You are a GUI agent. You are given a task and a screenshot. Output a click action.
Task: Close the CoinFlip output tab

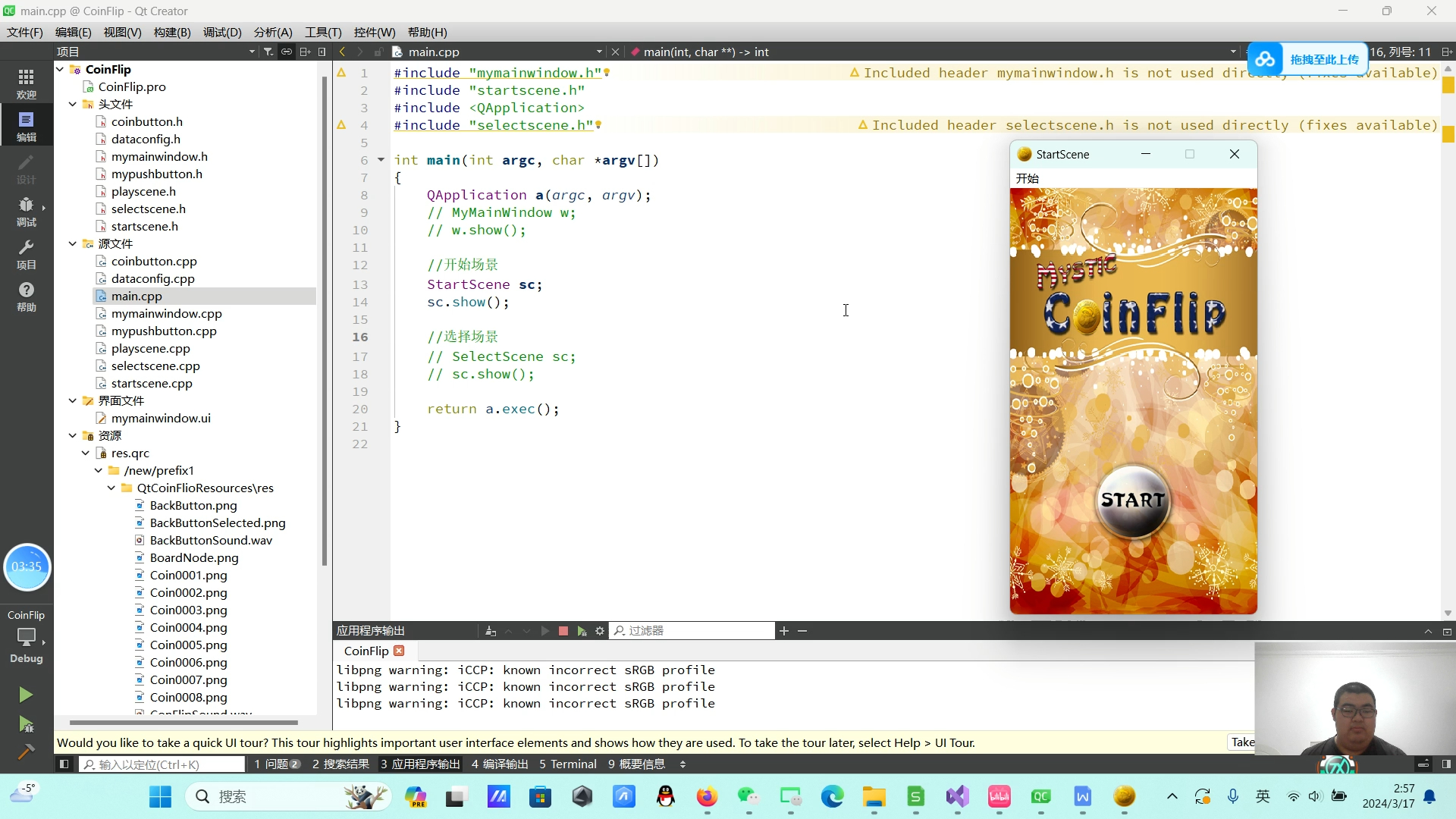pyautogui.click(x=399, y=651)
